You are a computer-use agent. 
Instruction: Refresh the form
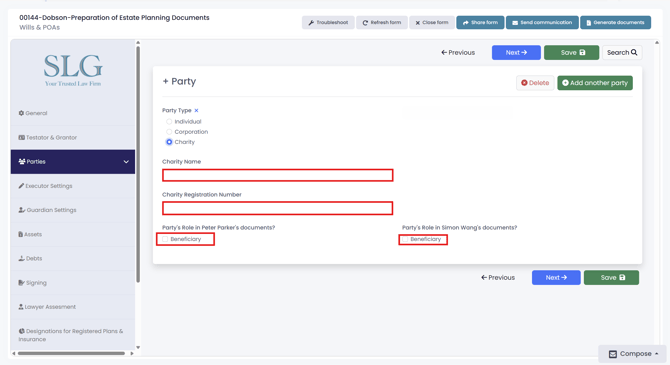382,23
